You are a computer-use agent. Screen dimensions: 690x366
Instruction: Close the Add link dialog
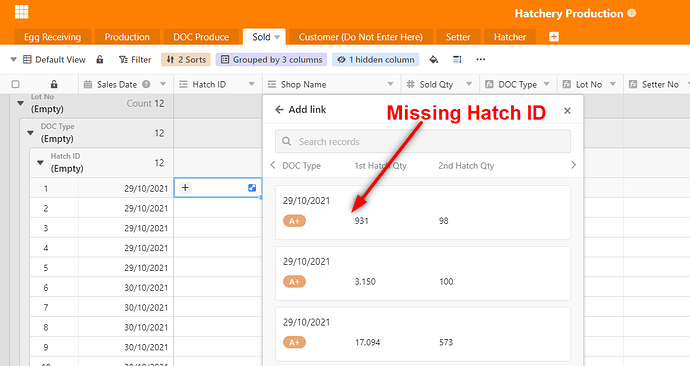[x=567, y=110]
